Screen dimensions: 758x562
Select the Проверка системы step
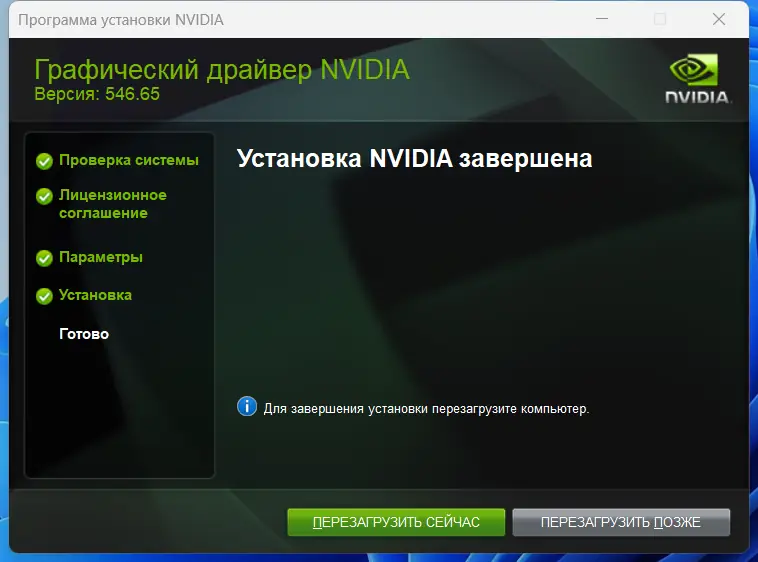(129, 160)
